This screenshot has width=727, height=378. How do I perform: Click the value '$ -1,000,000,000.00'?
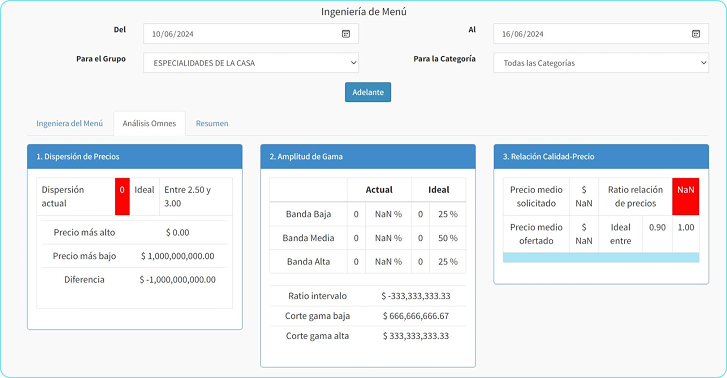pos(178,280)
